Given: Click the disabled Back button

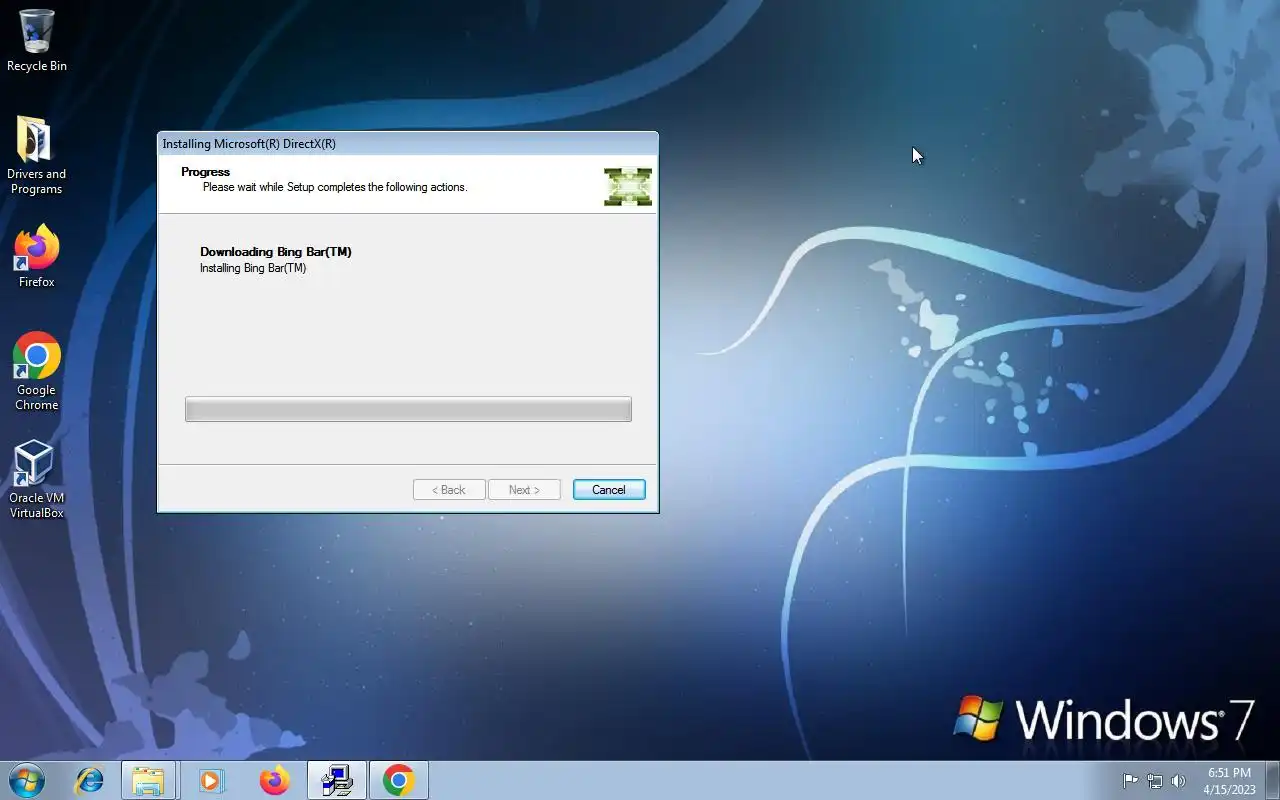Looking at the screenshot, I should click(449, 490).
